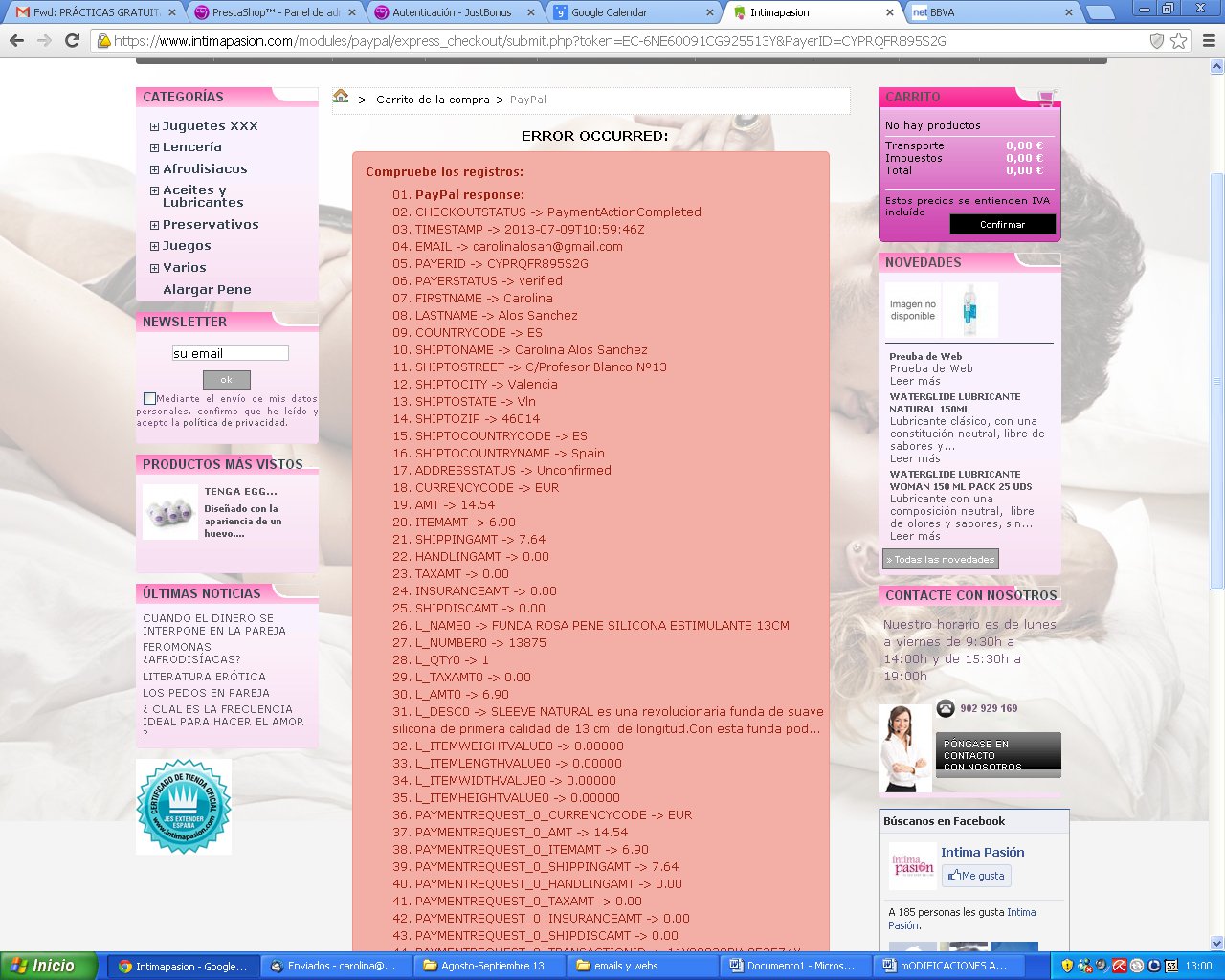This screenshot has width=1225, height=980.
Task: Close the Intimapasion tab
Action: (890, 12)
